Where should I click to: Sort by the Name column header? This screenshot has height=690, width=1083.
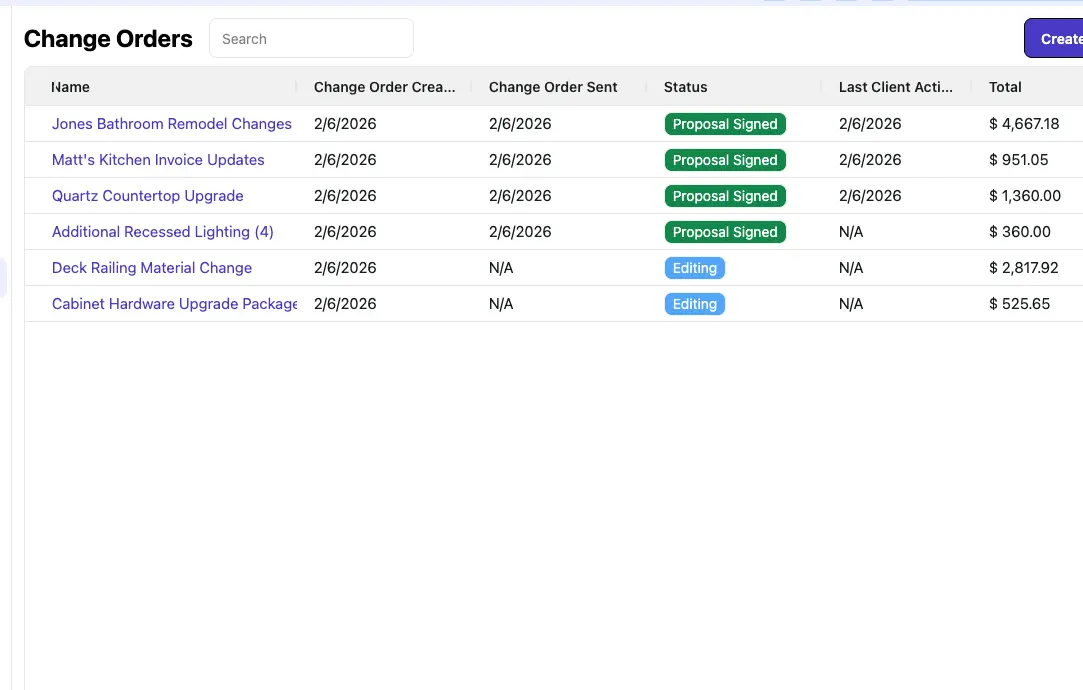click(71, 87)
